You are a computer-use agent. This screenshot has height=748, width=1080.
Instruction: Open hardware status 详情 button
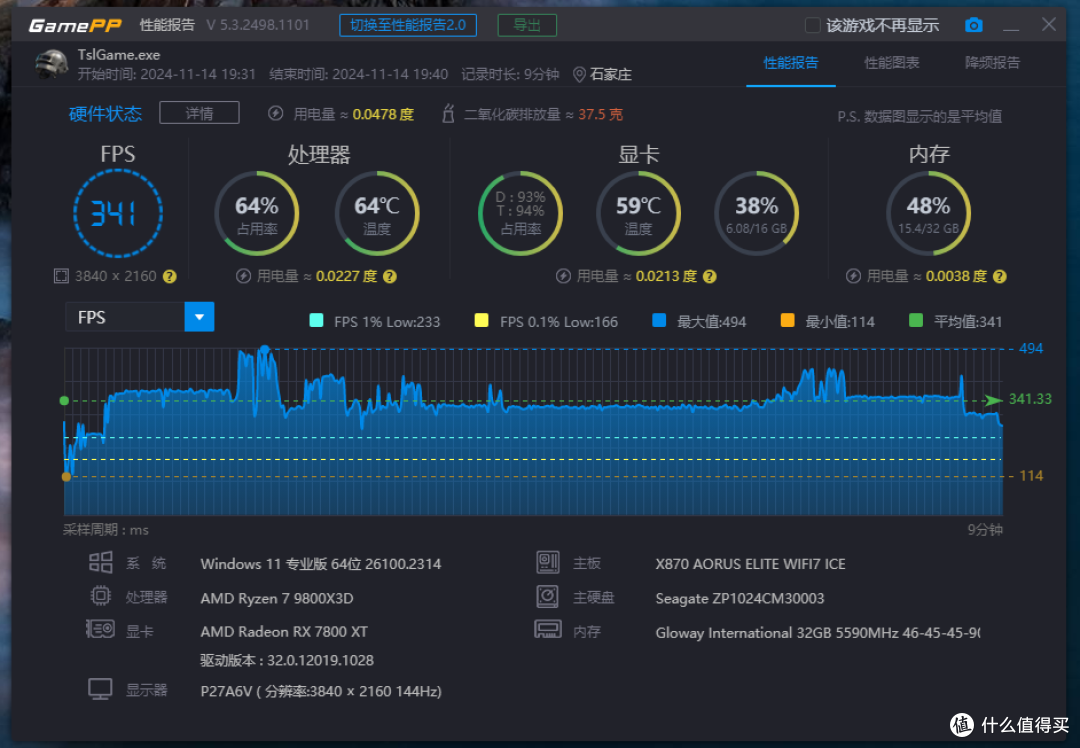click(199, 113)
